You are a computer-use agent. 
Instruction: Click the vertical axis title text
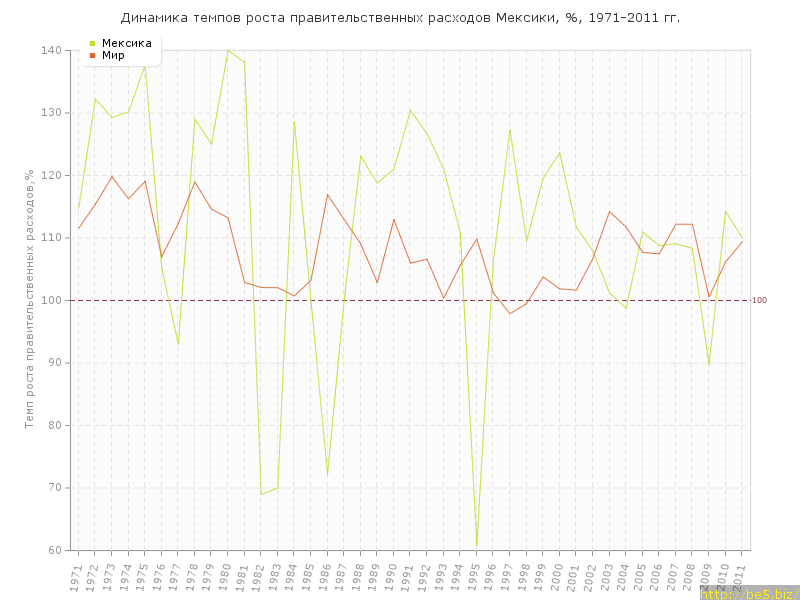point(30,299)
